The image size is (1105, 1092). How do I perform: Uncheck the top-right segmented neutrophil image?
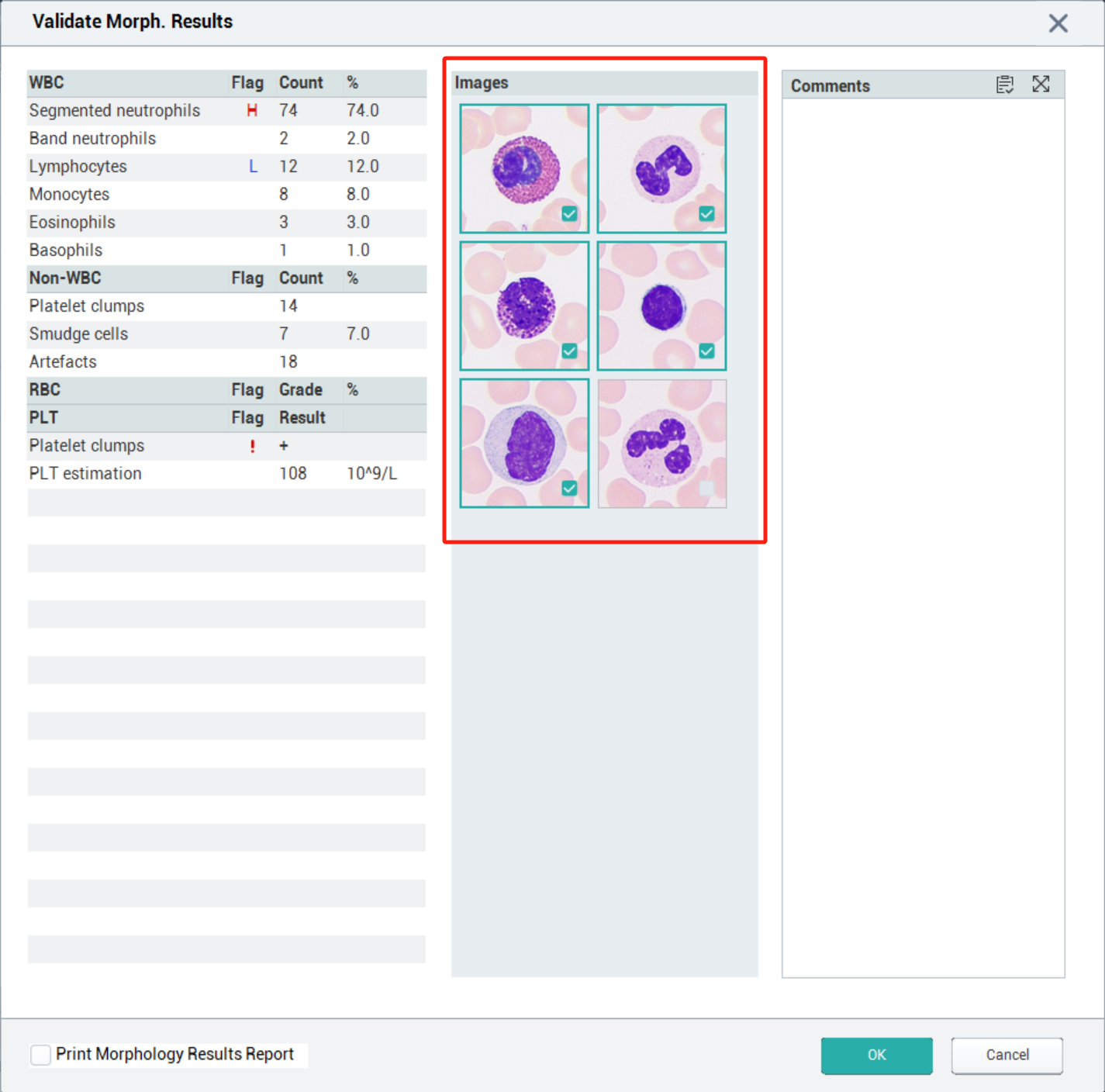tap(706, 214)
